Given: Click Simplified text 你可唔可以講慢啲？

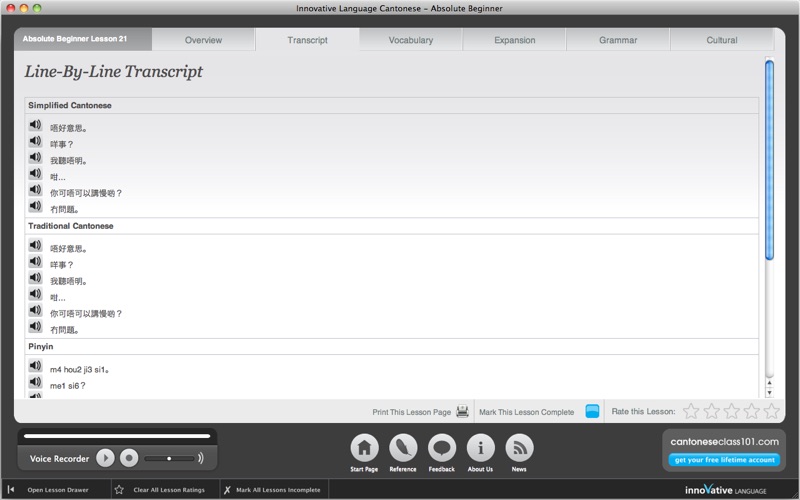Looking at the screenshot, I should pos(86,193).
